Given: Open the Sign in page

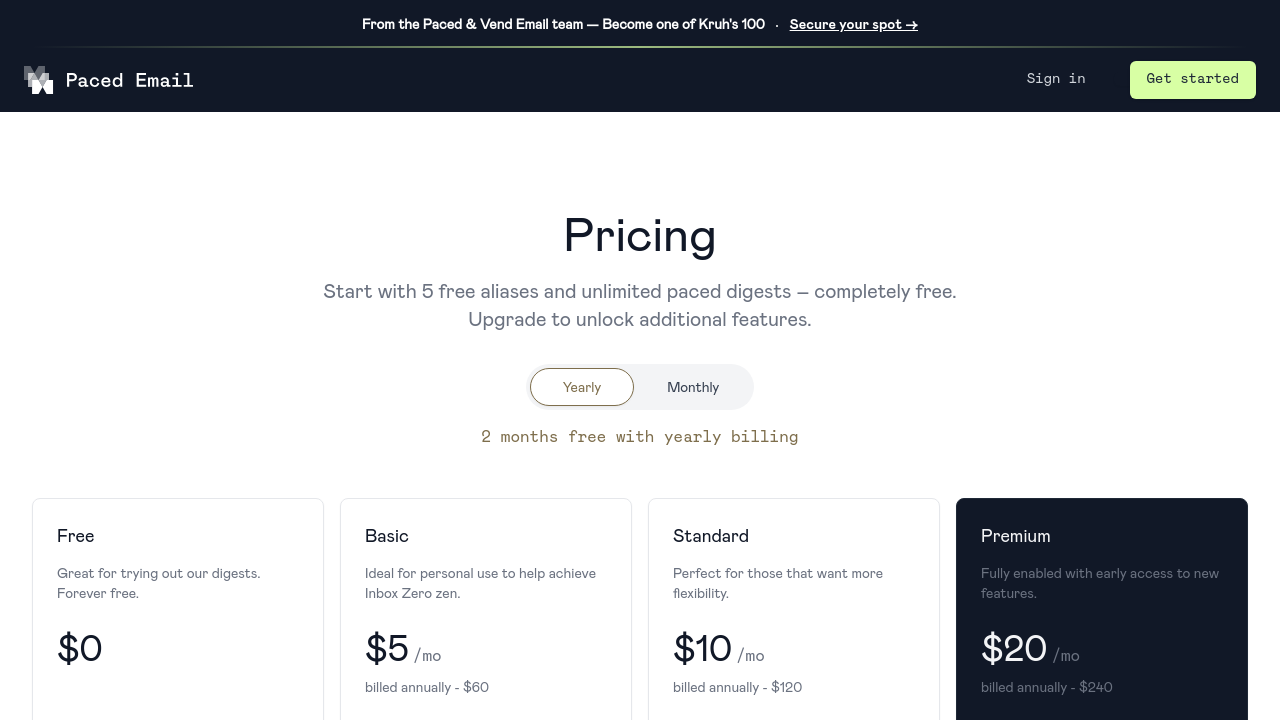Looking at the screenshot, I should 1055,79.
